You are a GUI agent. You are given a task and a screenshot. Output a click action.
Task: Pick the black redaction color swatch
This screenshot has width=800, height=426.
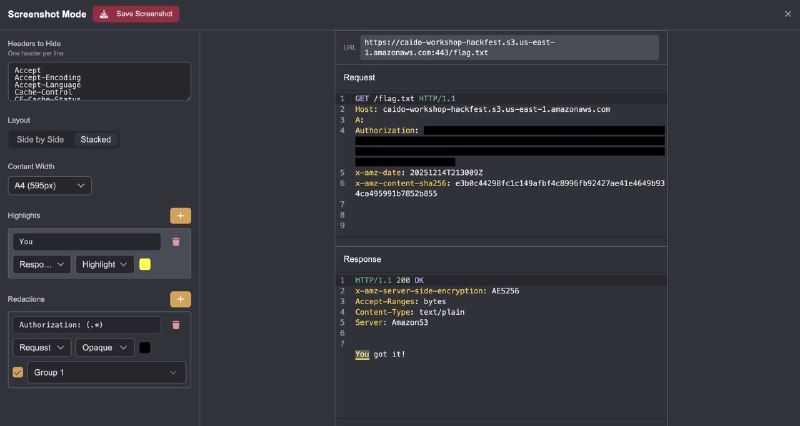click(145, 347)
